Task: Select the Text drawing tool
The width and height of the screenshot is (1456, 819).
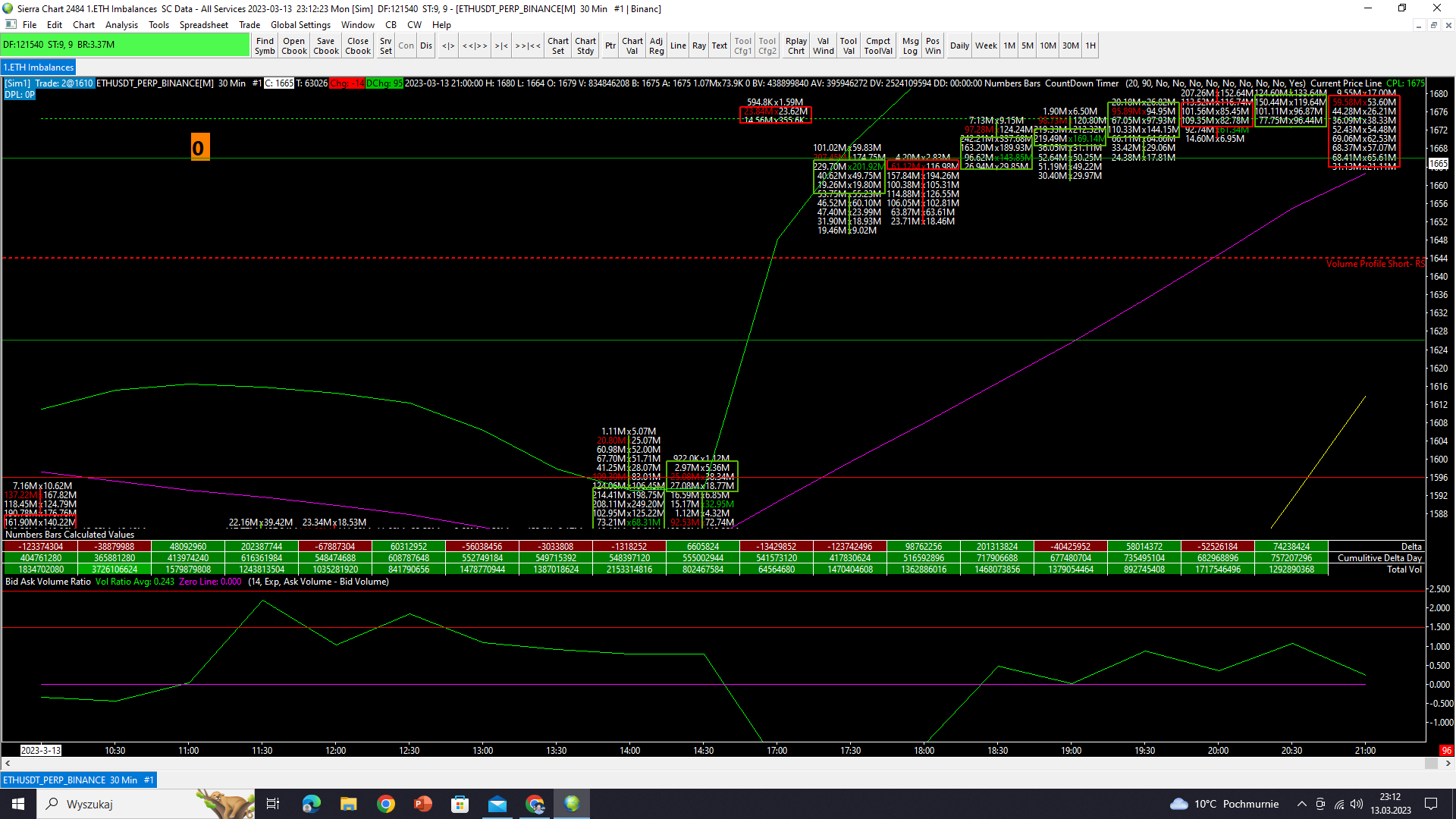Action: point(719,45)
